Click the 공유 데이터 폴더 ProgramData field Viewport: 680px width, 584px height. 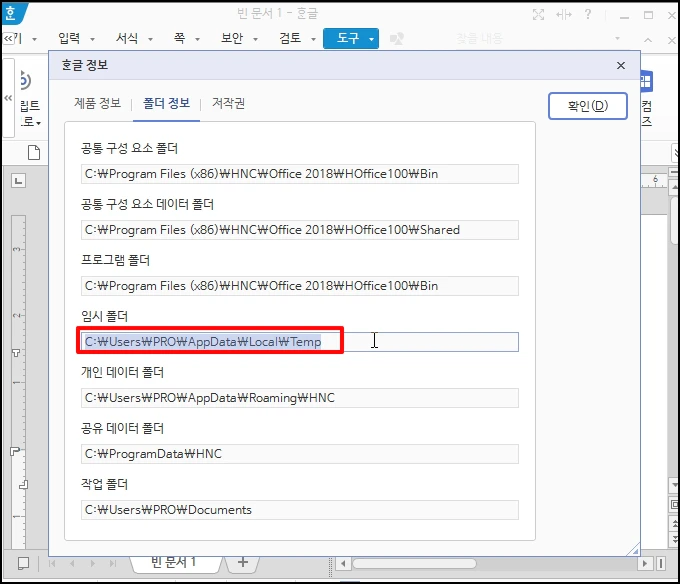pos(300,454)
